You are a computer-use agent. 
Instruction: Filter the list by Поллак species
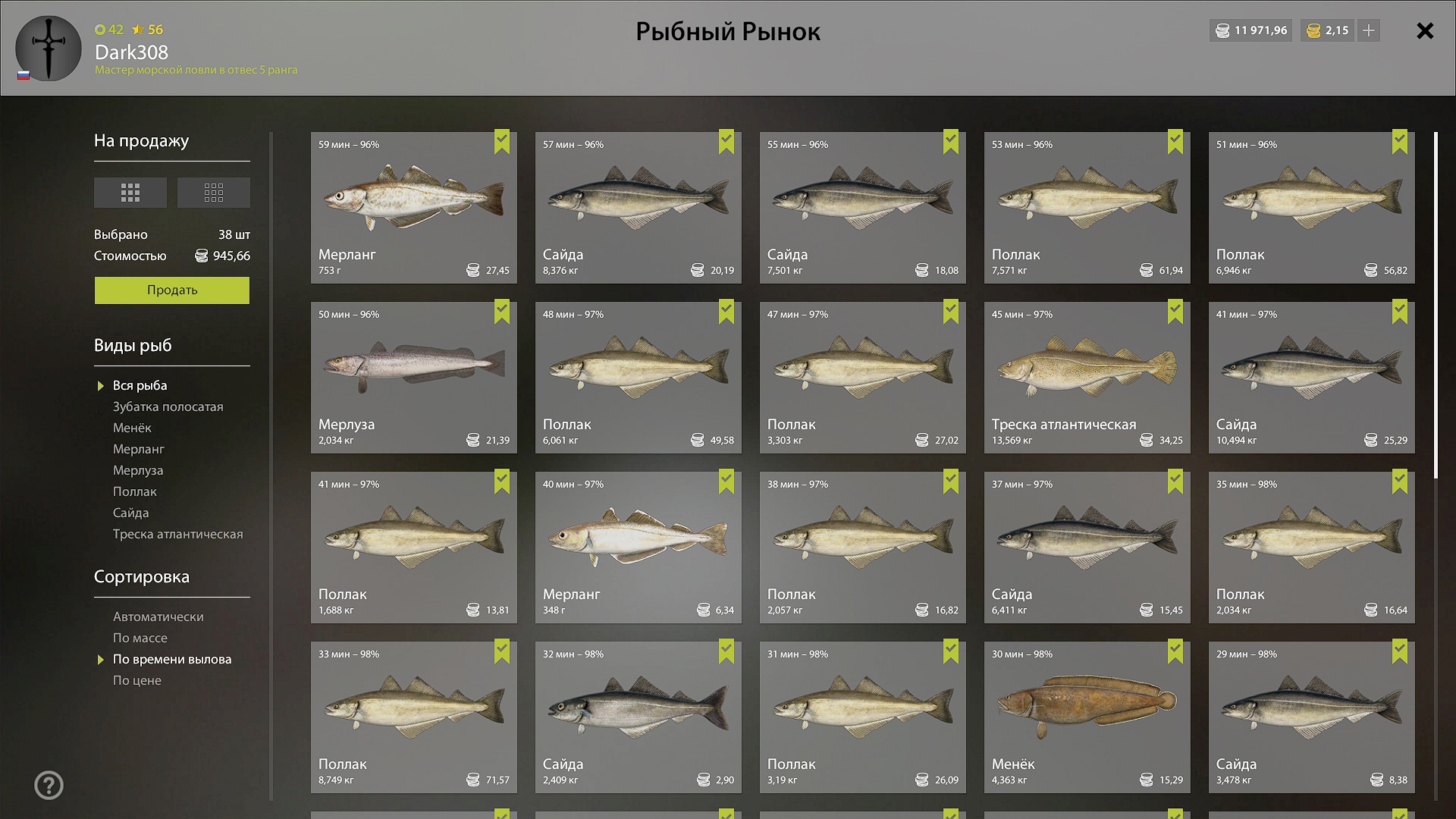coord(135,491)
